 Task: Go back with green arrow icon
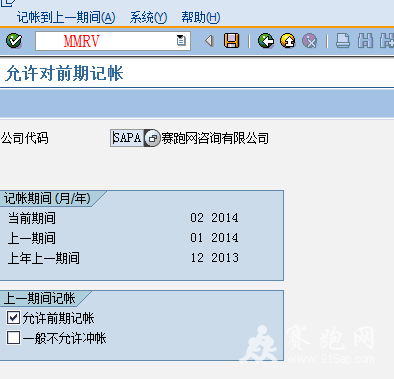tap(266, 41)
